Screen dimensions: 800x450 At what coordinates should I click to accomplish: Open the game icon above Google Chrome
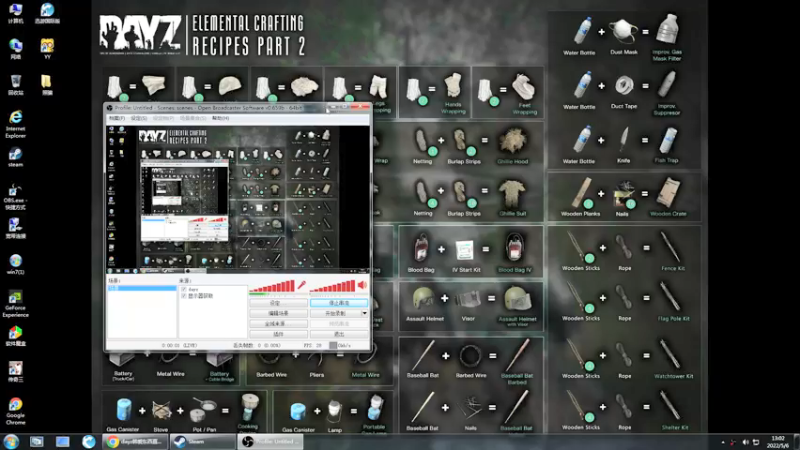15,371
